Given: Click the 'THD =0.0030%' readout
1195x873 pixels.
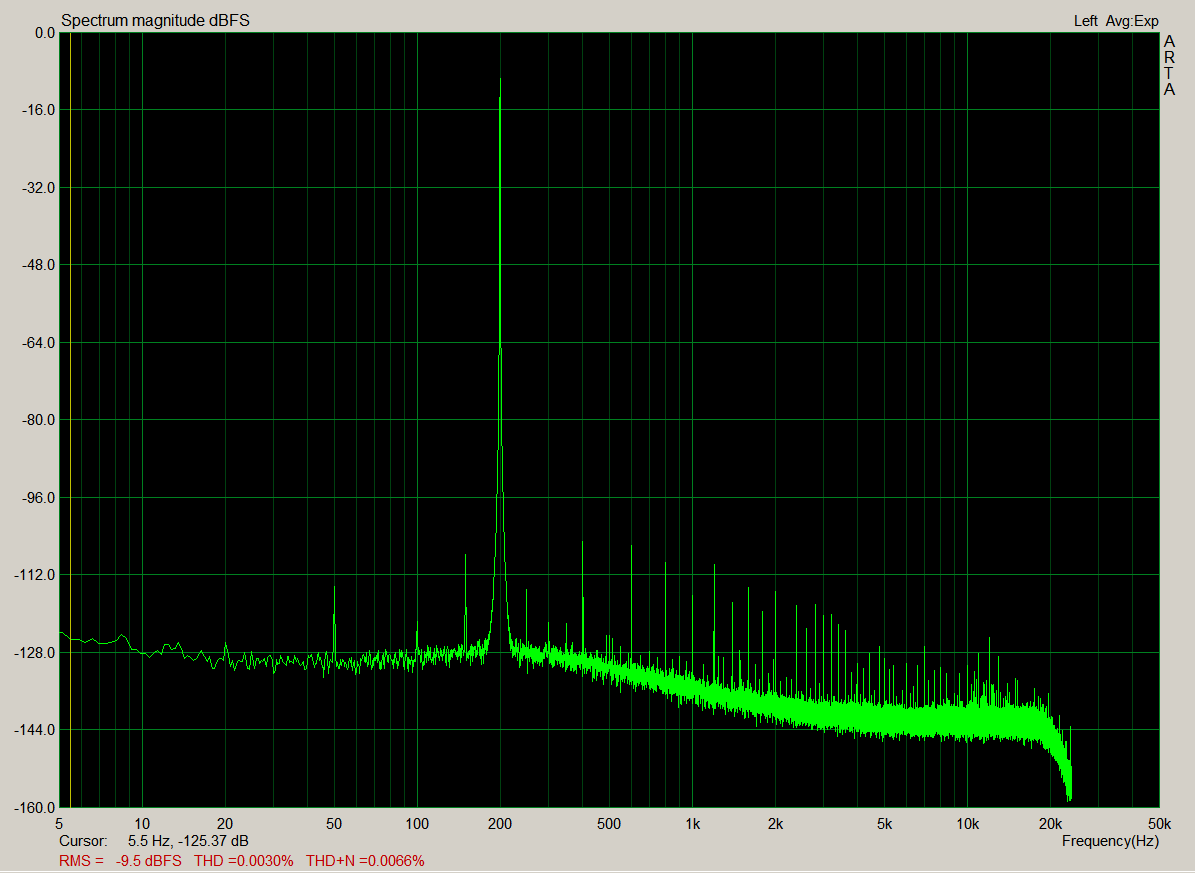Looking at the screenshot, I should (x=244, y=861).
